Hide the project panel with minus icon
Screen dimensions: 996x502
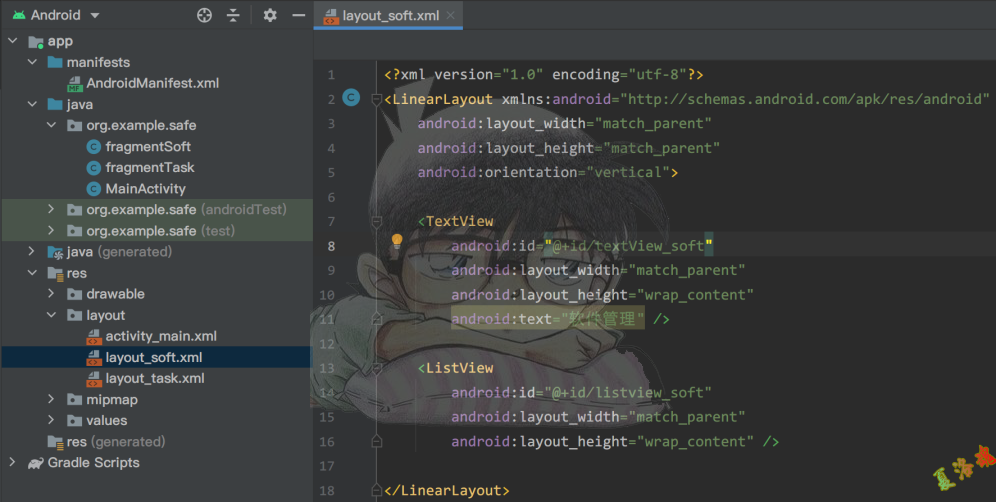[x=298, y=15]
